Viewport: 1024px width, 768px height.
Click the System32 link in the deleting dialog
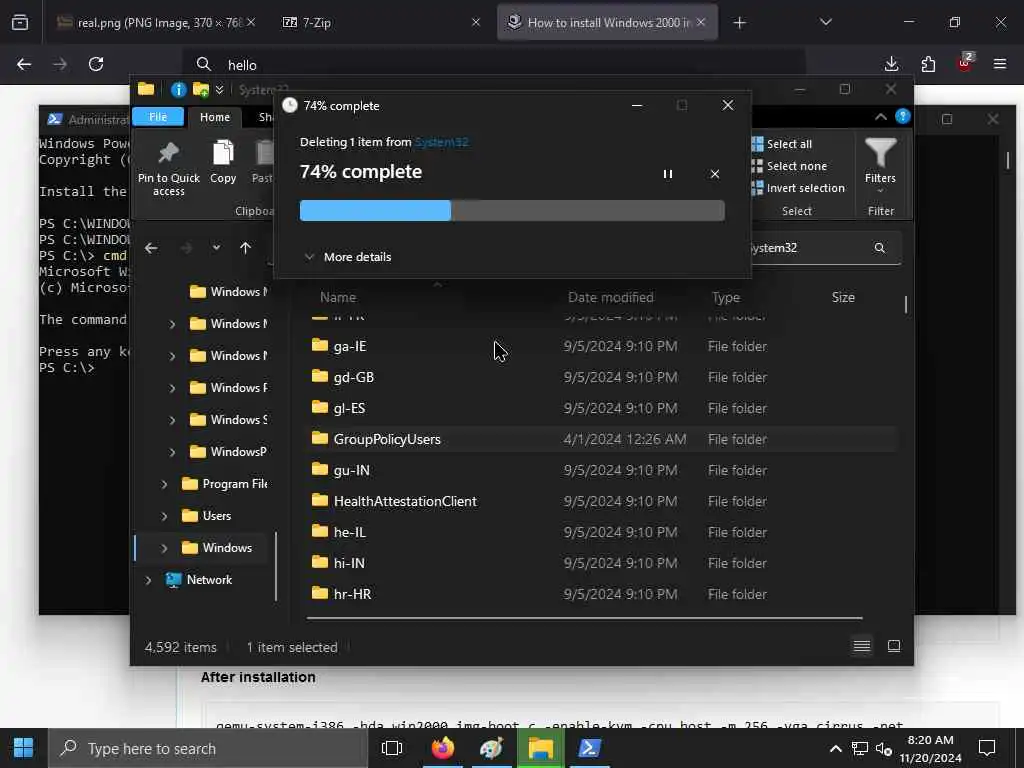pos(441,142)
